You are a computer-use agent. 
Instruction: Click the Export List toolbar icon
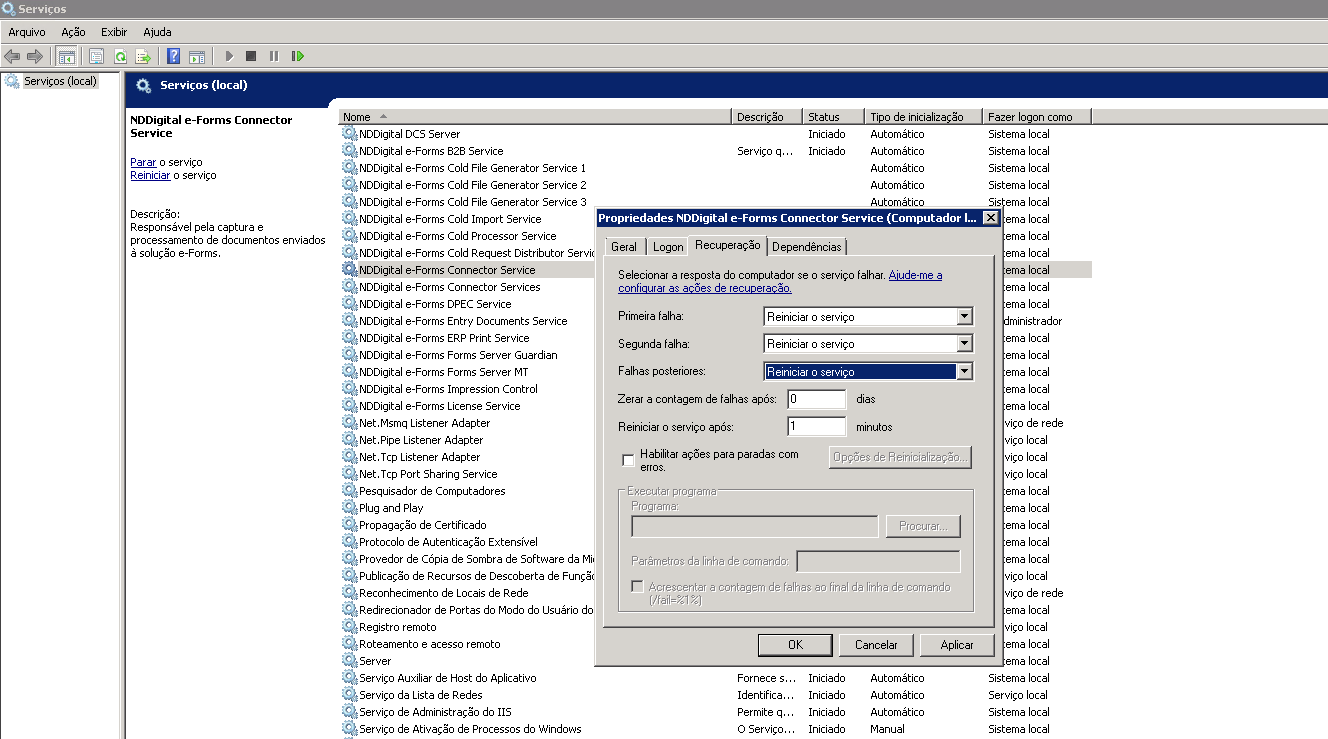click(143, 56)
